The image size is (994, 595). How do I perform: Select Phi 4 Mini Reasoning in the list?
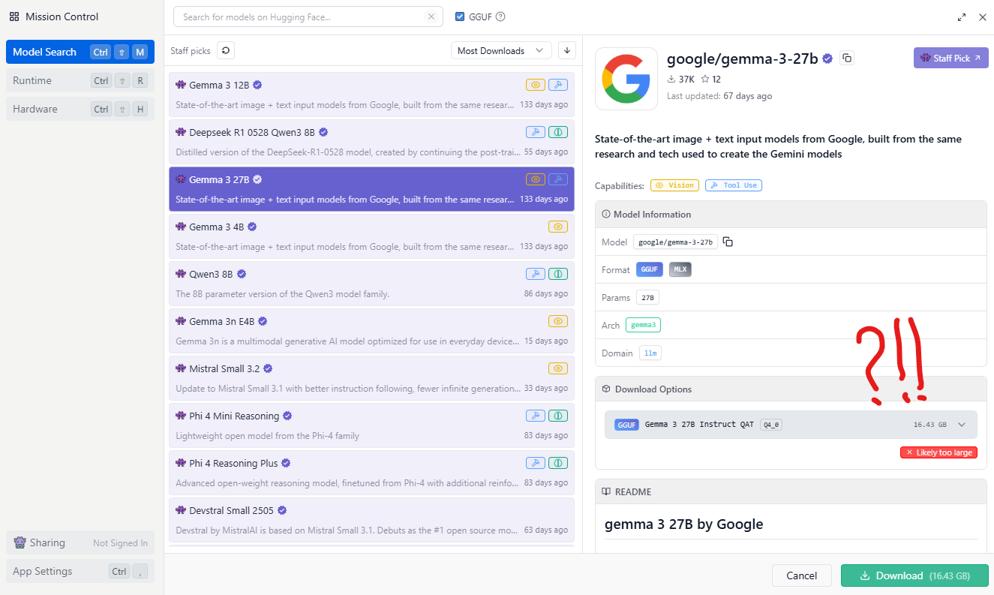coord(371,425)
